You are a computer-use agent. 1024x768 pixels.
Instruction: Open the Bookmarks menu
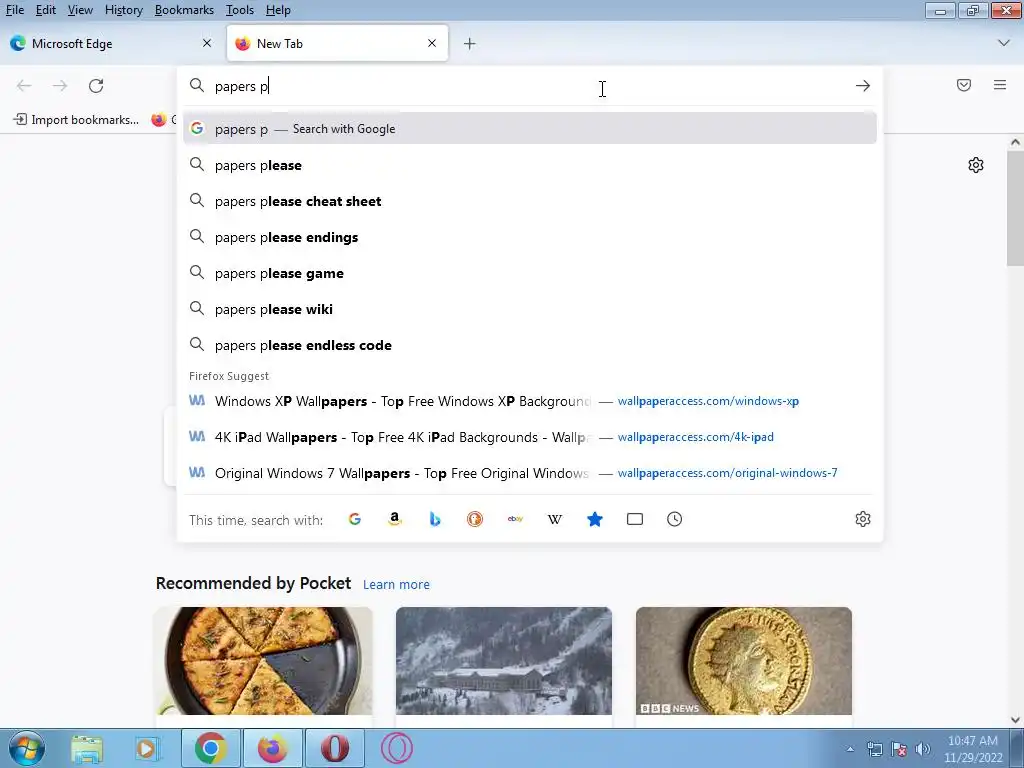point(184,10)
